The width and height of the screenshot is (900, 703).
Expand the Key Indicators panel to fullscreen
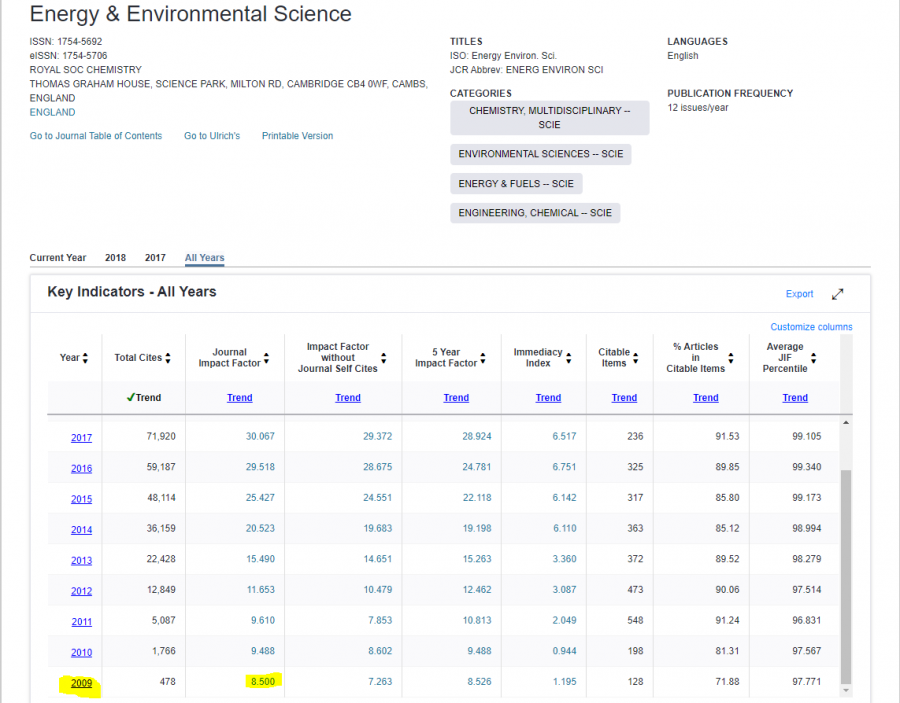[x=838, y=294]
